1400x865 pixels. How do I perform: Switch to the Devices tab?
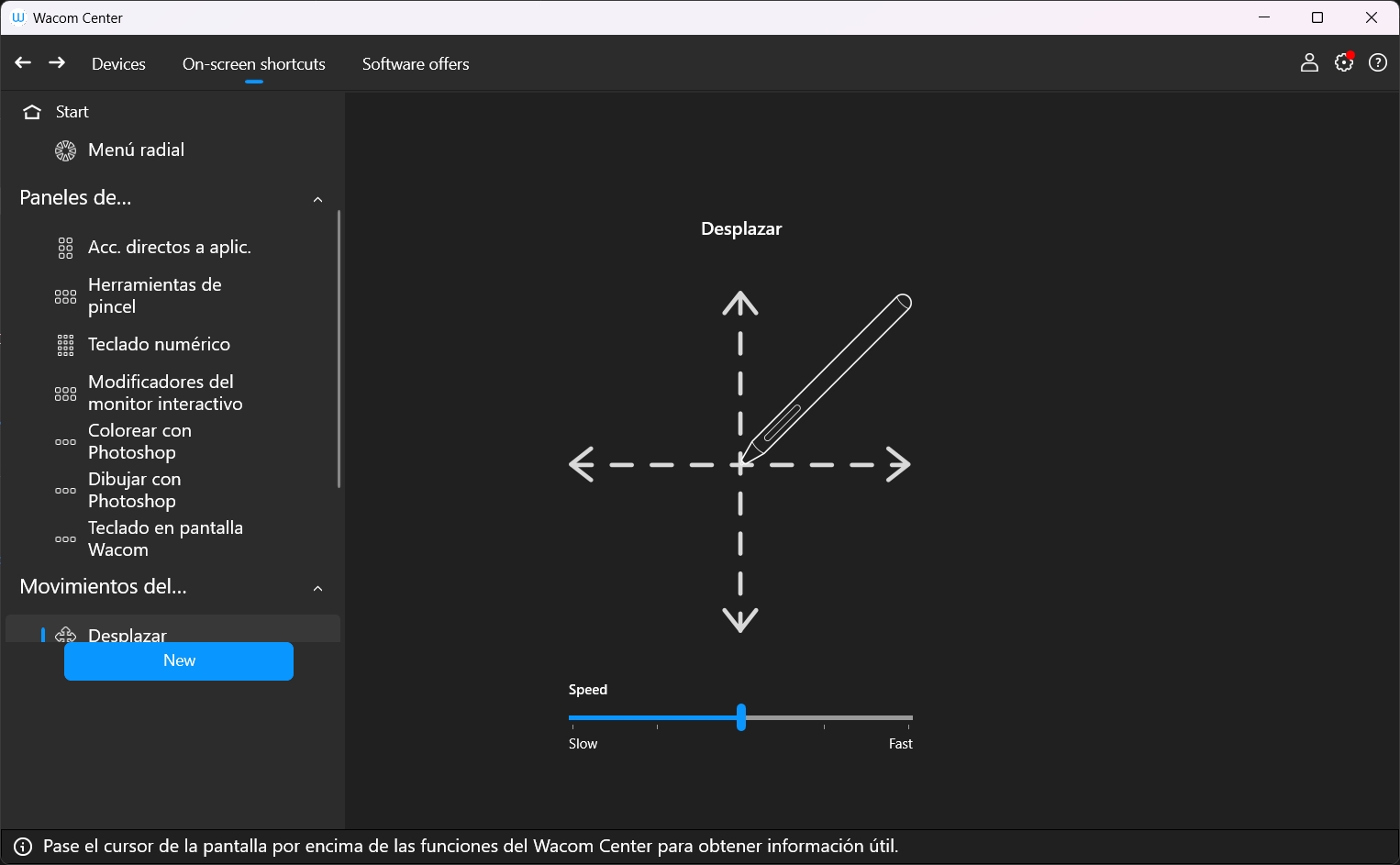pyautogui.click(x=118, y=64)
